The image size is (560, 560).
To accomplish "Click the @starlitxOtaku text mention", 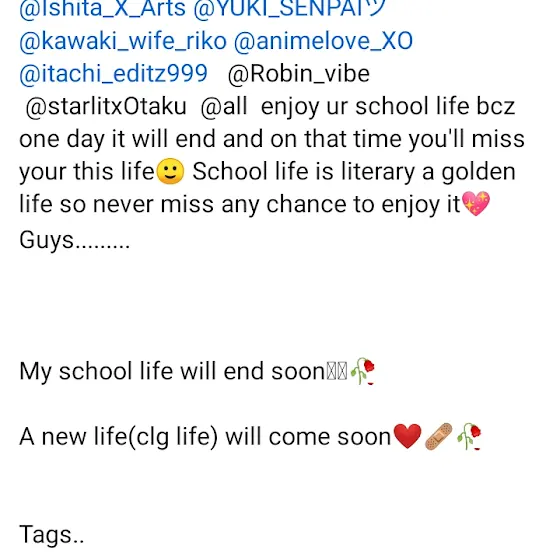I will pos(106,107).
